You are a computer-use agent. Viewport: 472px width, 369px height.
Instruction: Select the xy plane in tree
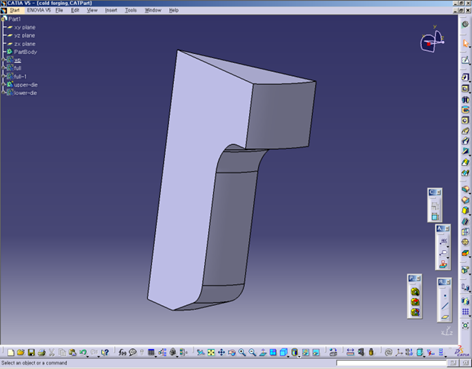tap(25, 27)
